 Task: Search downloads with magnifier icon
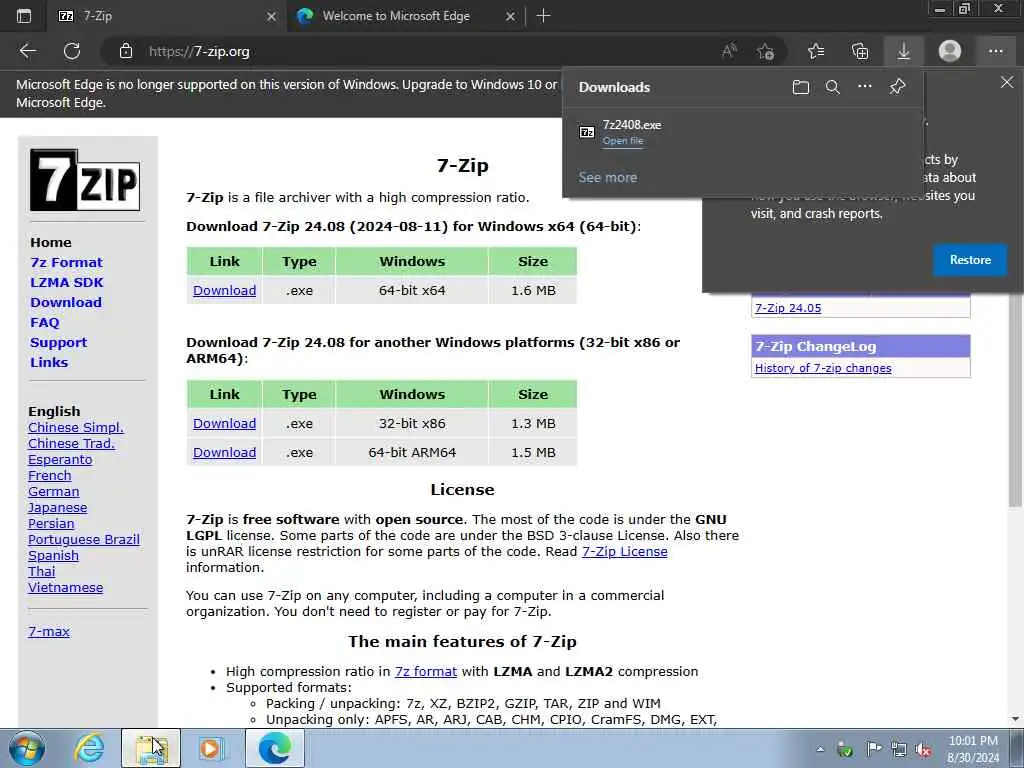[x=833, y=87]
